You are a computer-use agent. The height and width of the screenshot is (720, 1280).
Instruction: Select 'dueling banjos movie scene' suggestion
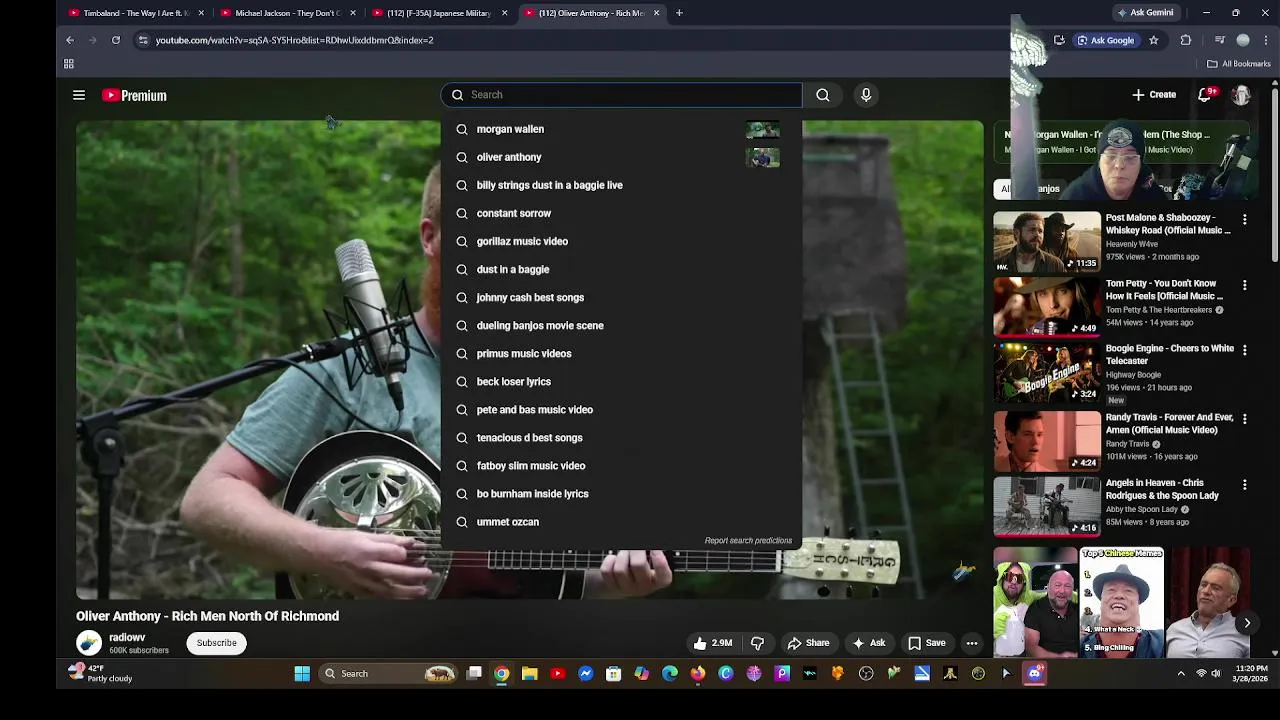tap(620, 325)
